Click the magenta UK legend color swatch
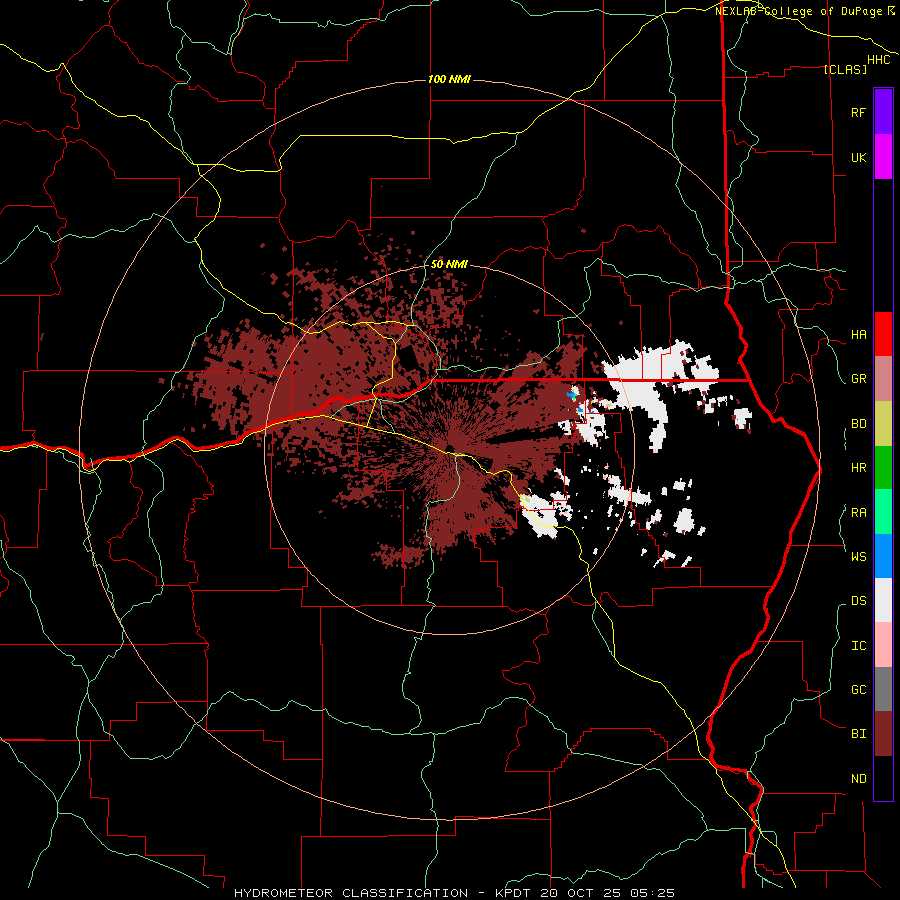This screenshot has width=900, height=900. tap(883, 157)
